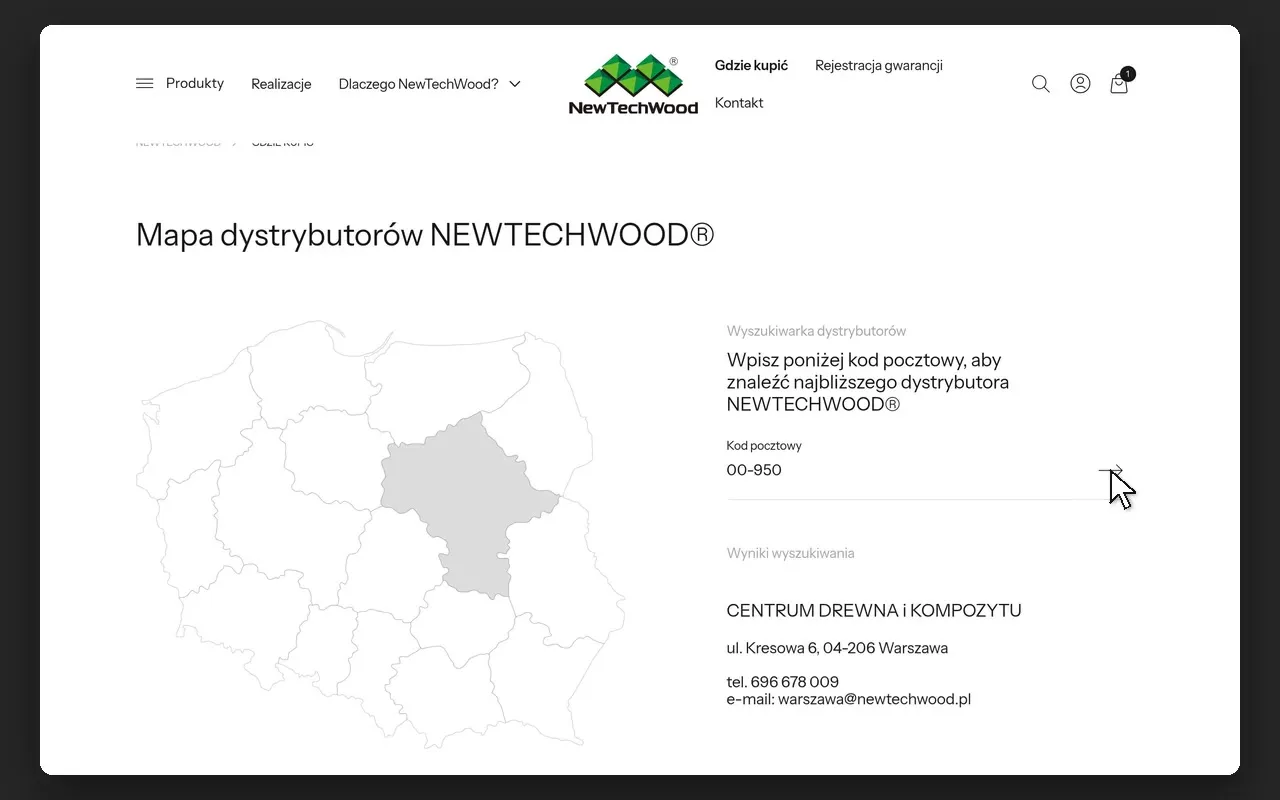The height and width of the screenshot is (800, 1280).
Task: Open the shopping cart icon
Action: point(1120,83)
